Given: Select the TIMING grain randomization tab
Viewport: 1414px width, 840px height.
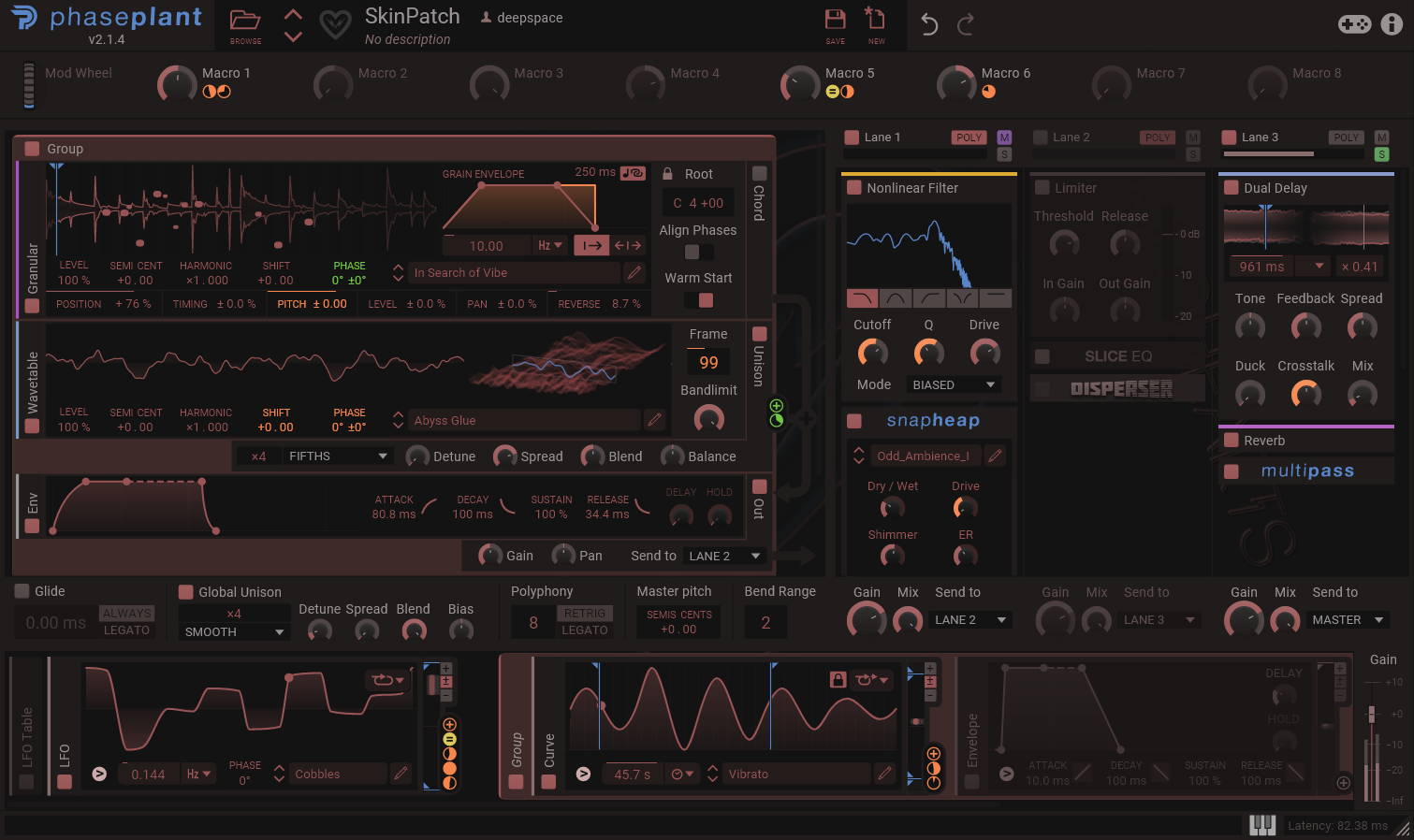Looking at the screenshot, I should (x=214, y=304).
